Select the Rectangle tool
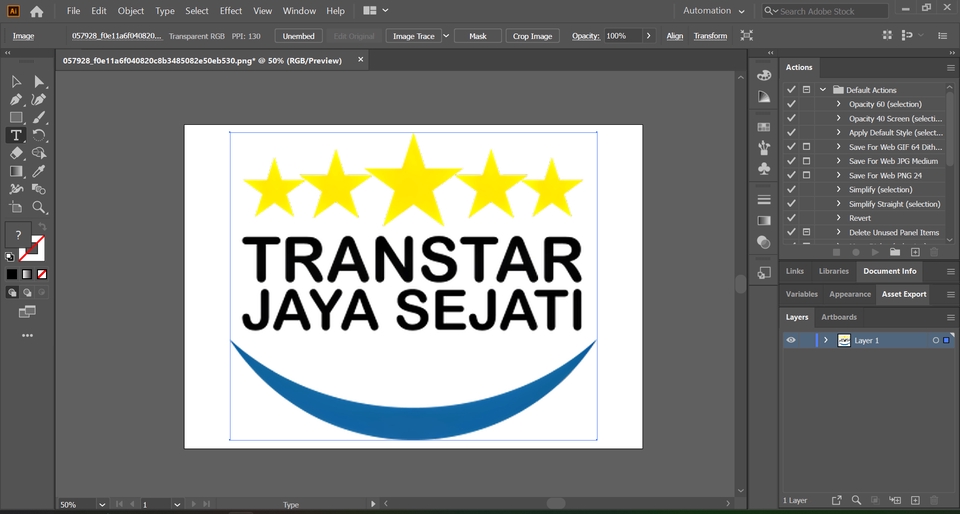 [x=17, y=117]
